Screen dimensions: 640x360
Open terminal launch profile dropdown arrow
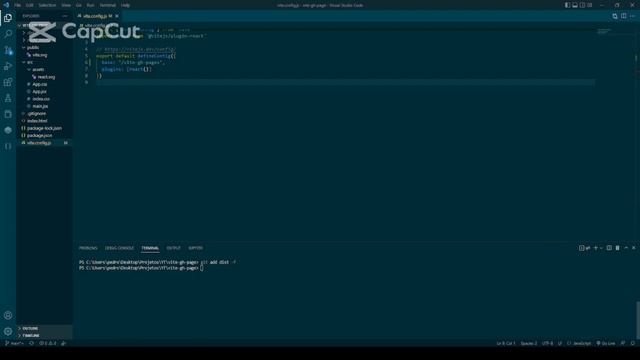601,248
